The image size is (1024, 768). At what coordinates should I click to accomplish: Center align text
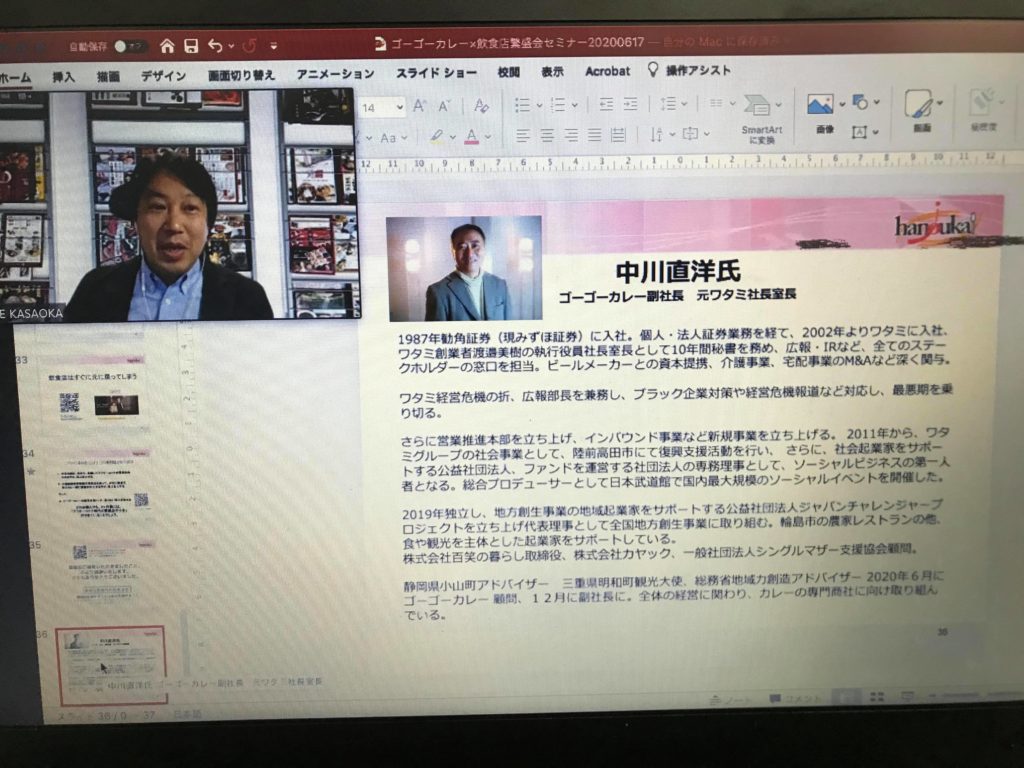pos(547,135)
